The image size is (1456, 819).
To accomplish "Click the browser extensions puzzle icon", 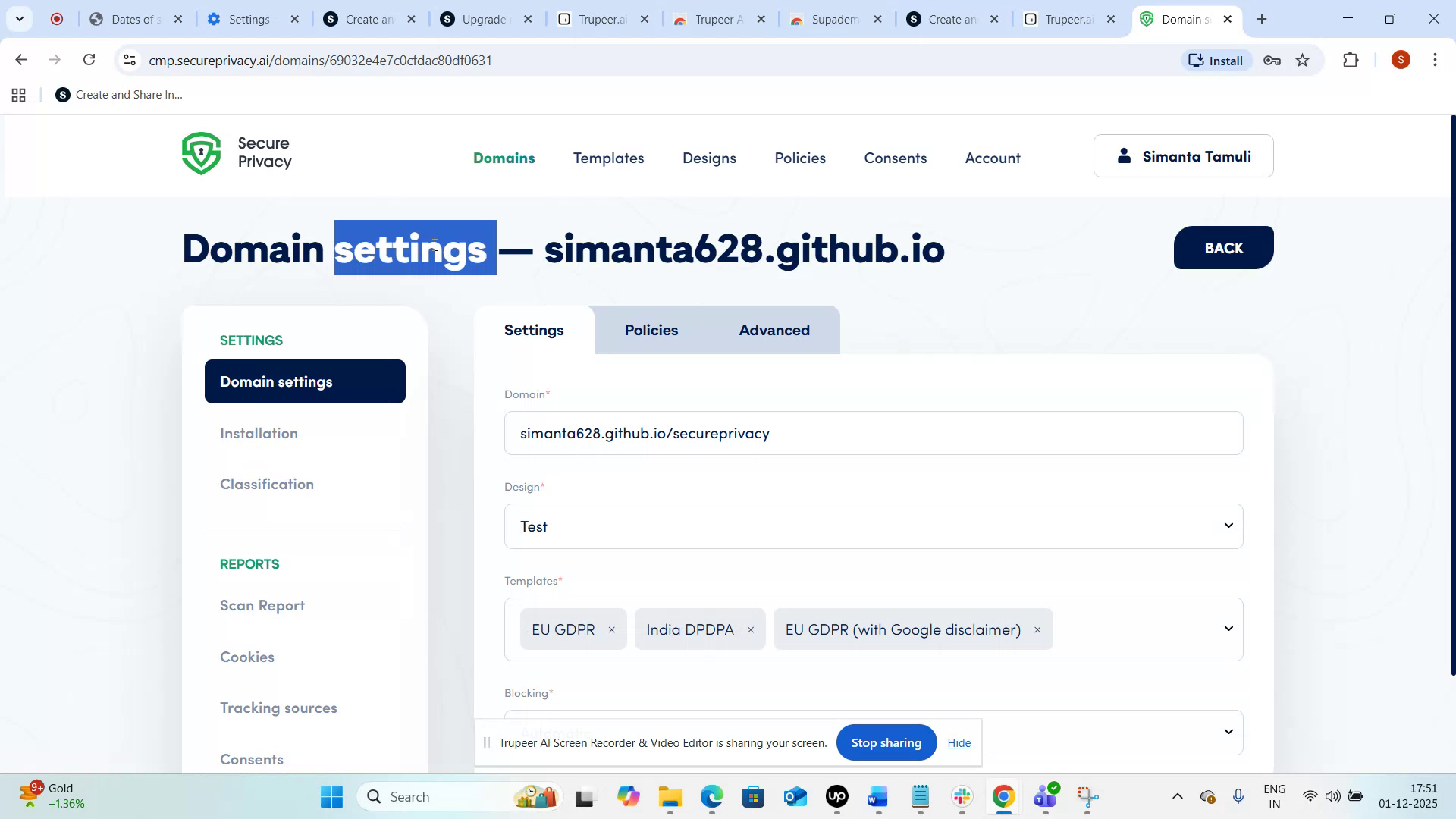I will click(x=1351, y=60).
